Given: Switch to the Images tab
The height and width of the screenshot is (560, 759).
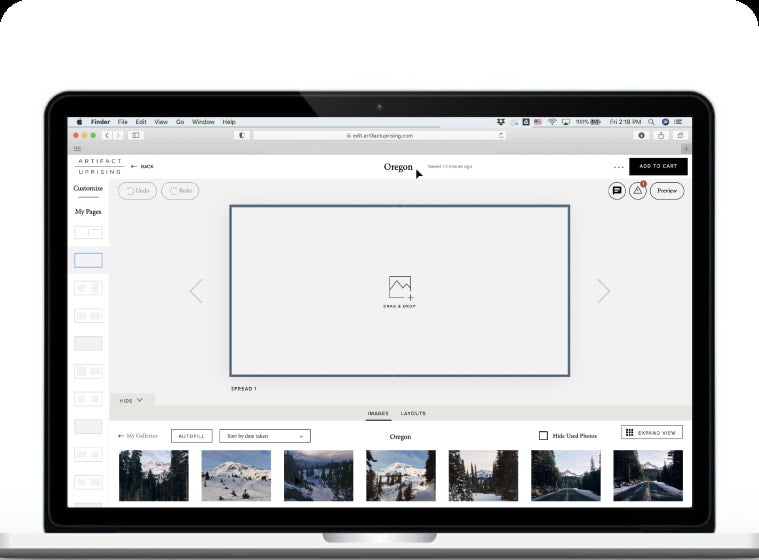Looking at the screenshot, I should (x=378, y=413).
